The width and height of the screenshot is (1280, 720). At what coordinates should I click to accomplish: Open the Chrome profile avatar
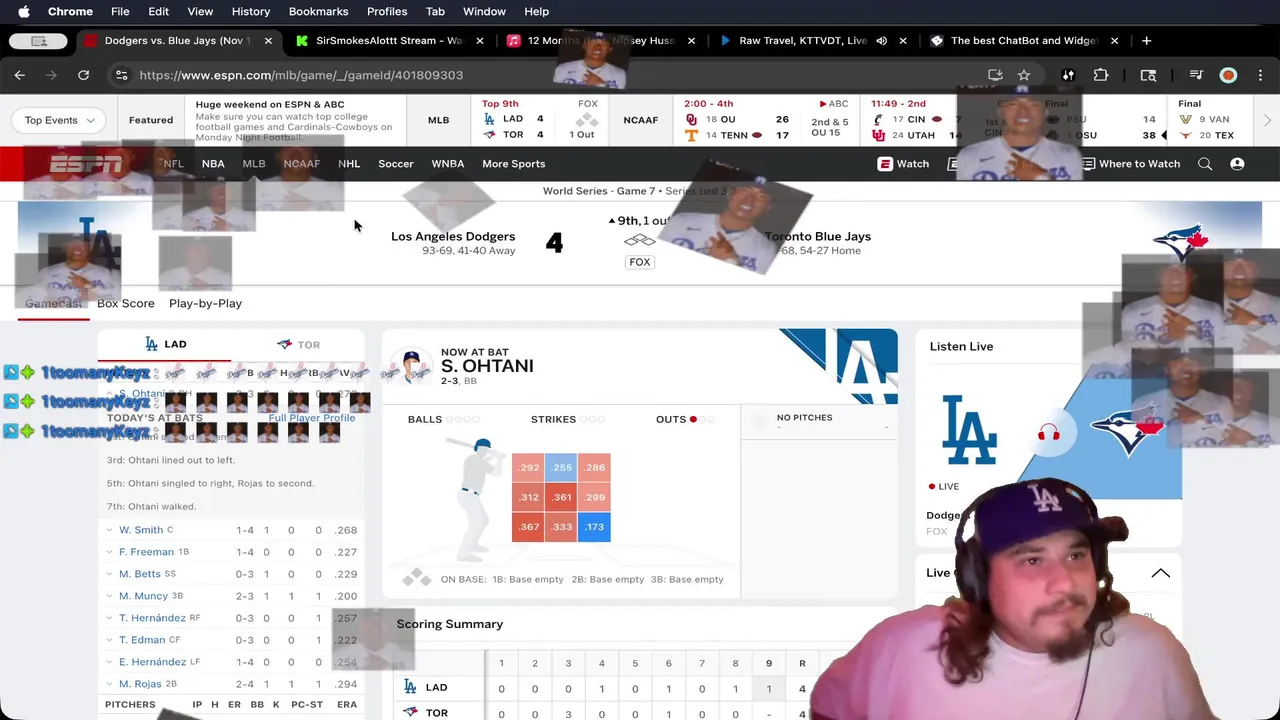tap(1229, 75)
